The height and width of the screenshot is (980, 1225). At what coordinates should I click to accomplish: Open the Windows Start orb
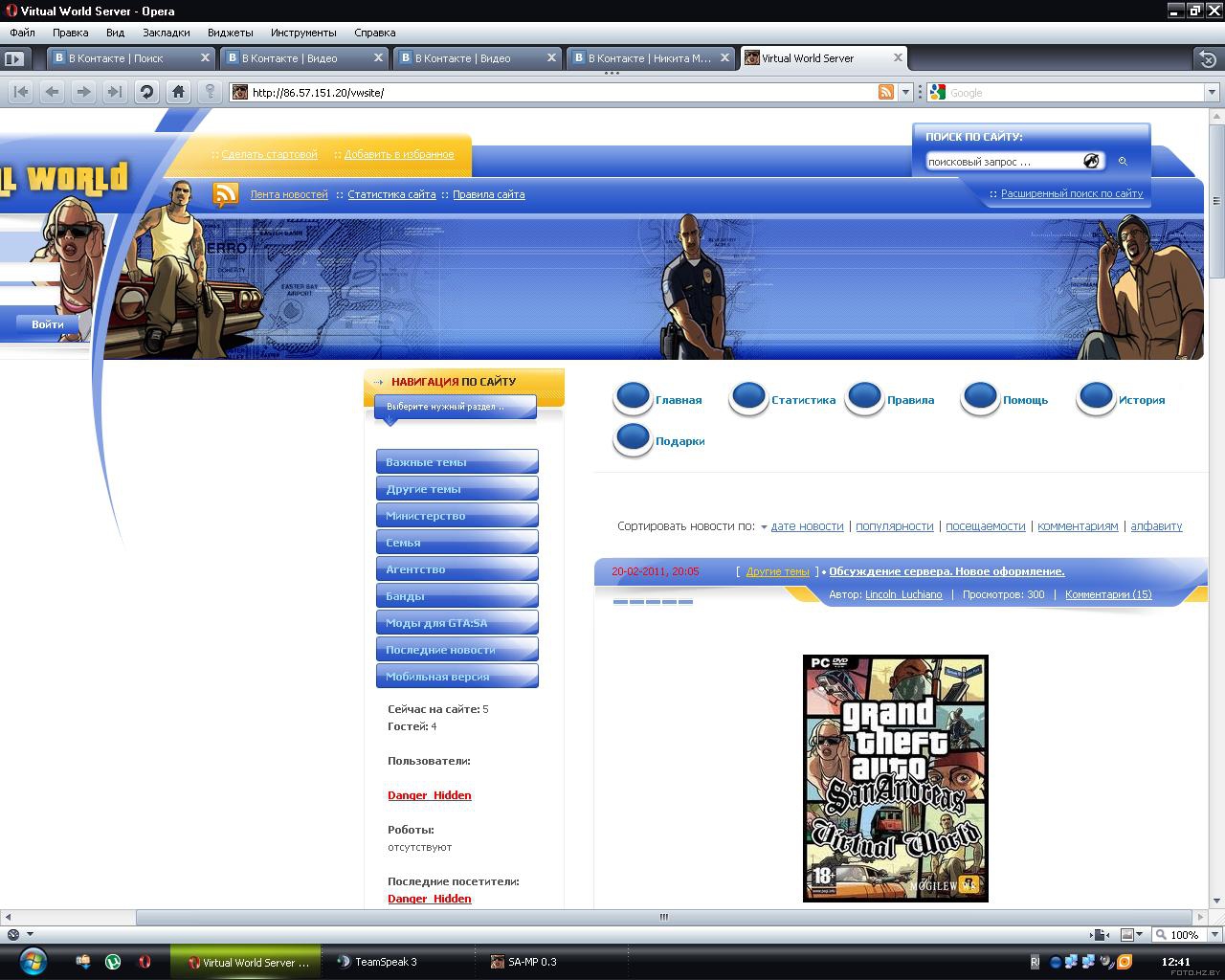pos(33,961)
